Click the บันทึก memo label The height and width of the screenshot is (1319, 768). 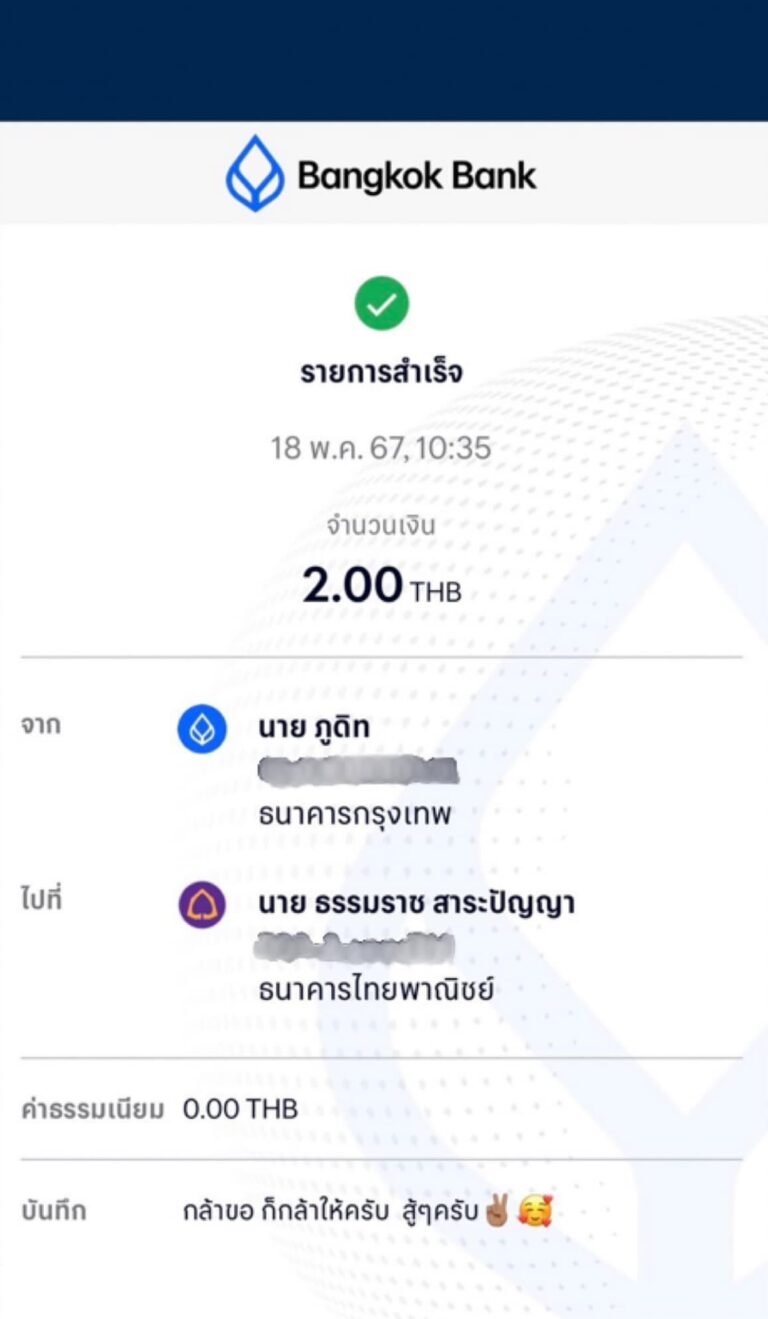pyautogui.click(x=54, y=1212)
